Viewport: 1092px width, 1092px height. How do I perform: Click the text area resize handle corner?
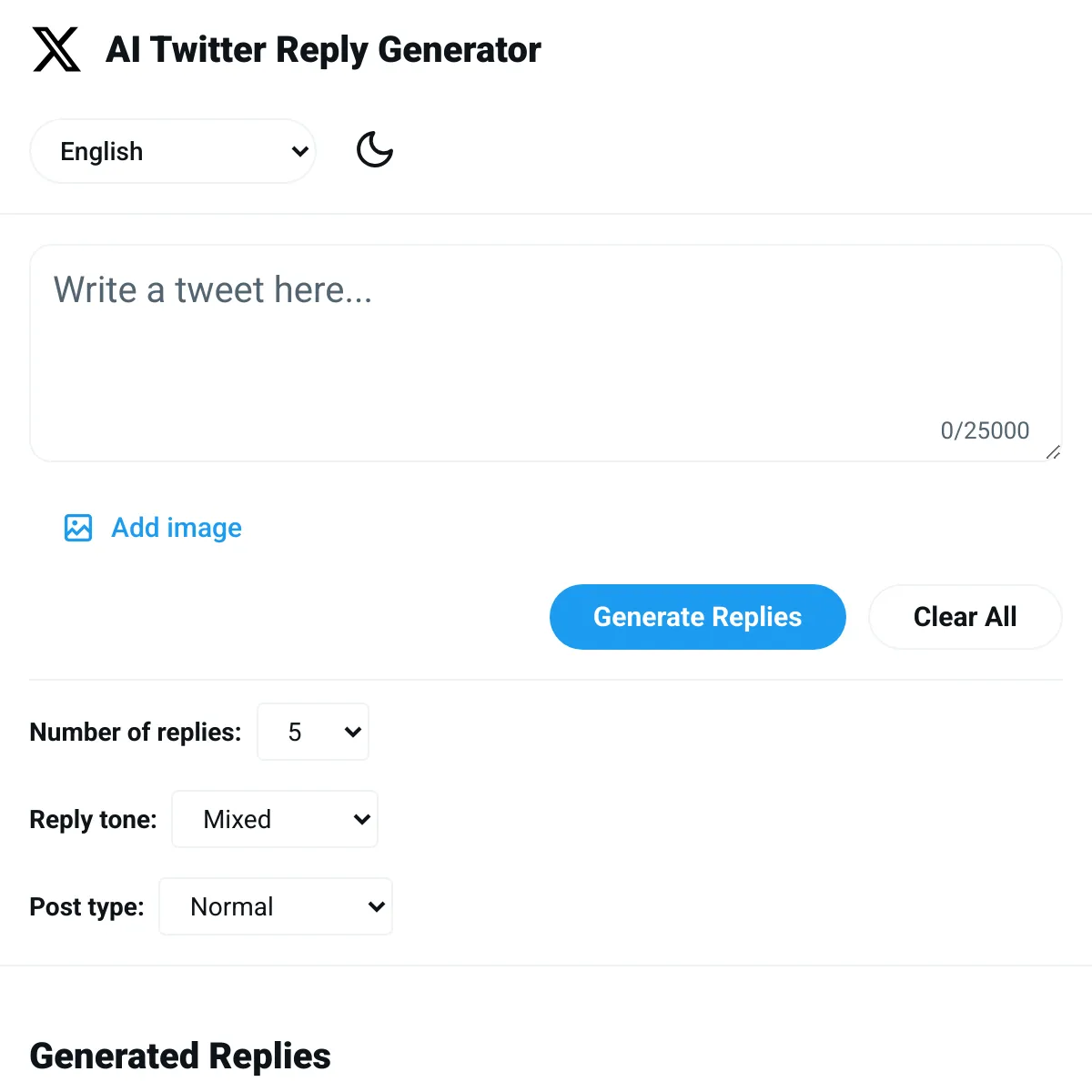(x=1053, y=452)
